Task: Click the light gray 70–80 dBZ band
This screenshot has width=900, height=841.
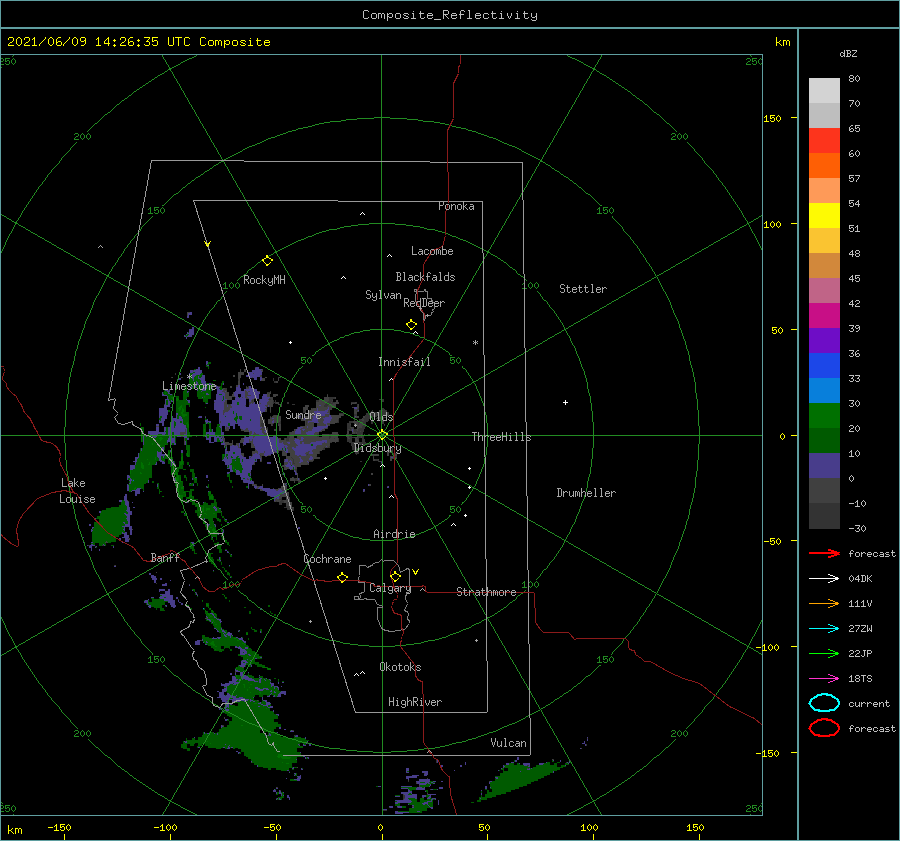Action: 824,91
